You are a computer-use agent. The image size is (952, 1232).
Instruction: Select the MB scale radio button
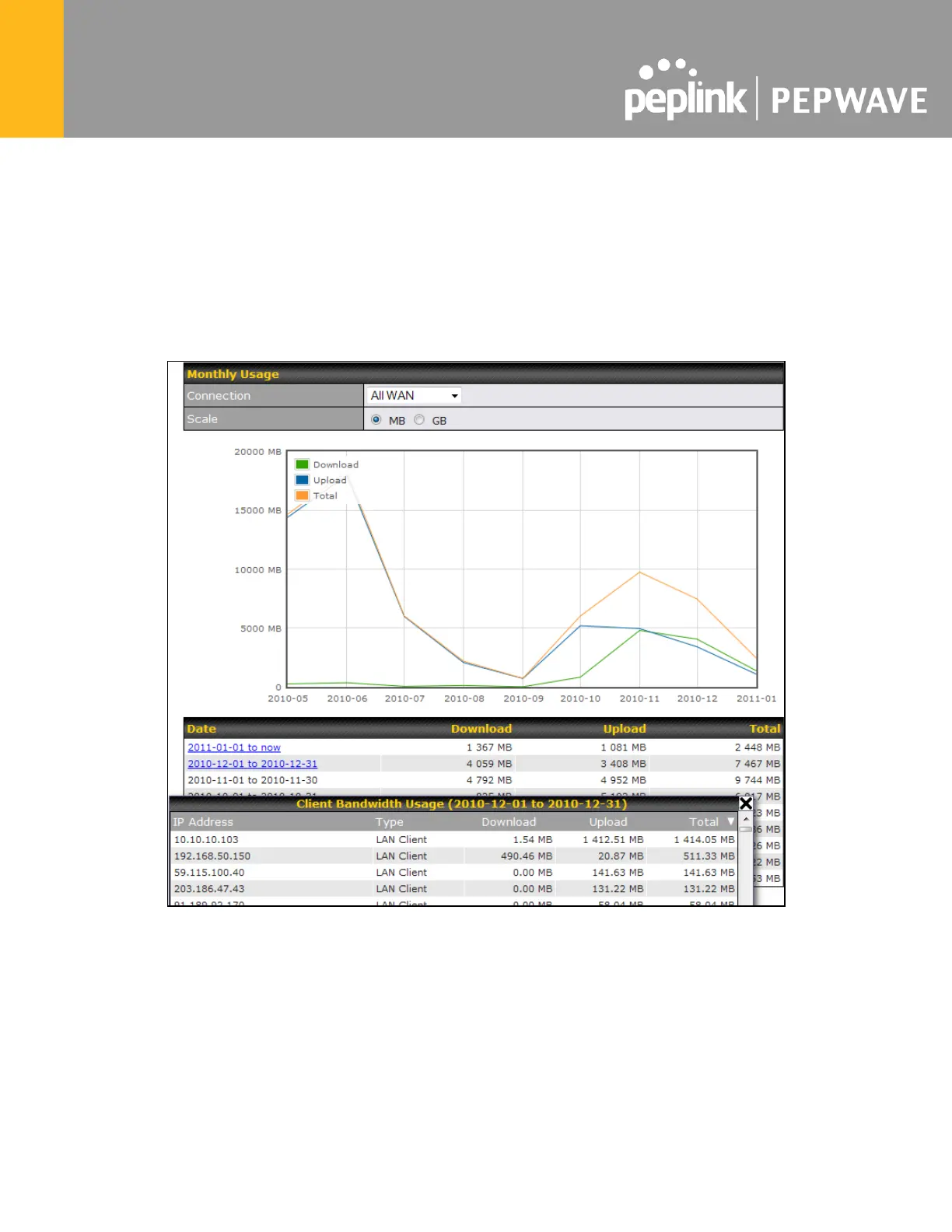pos(376,420)
